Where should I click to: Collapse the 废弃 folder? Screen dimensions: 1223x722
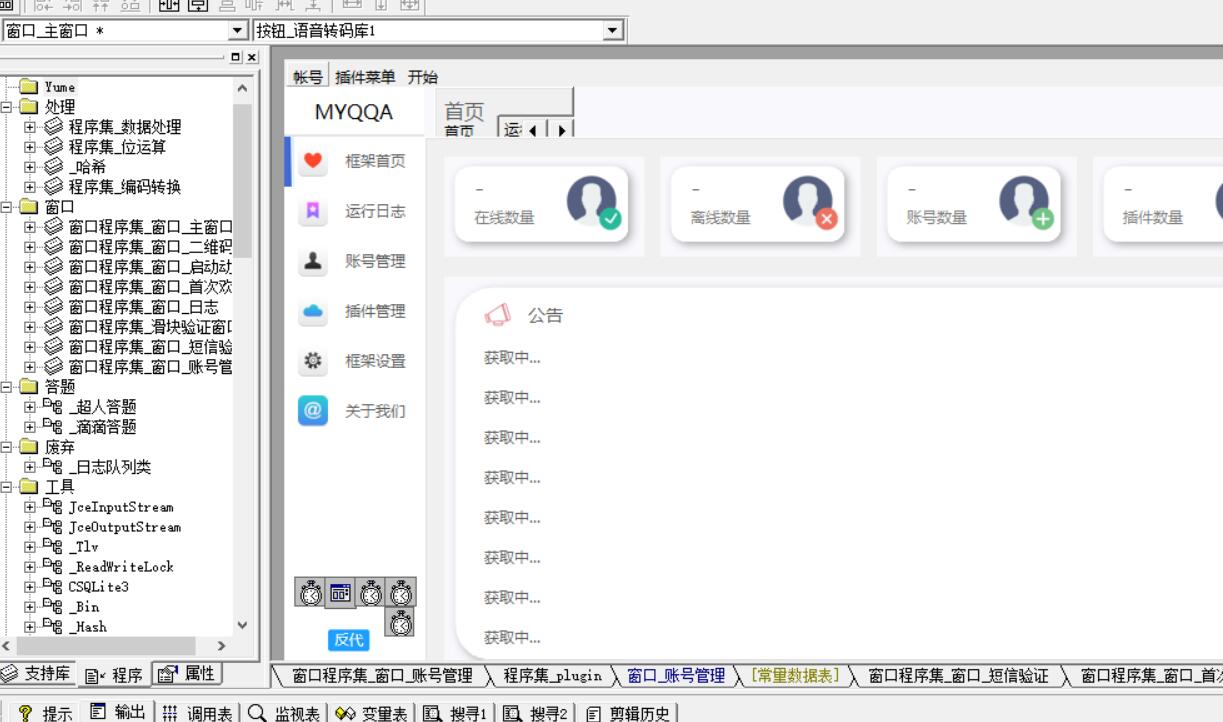point(6,447)
